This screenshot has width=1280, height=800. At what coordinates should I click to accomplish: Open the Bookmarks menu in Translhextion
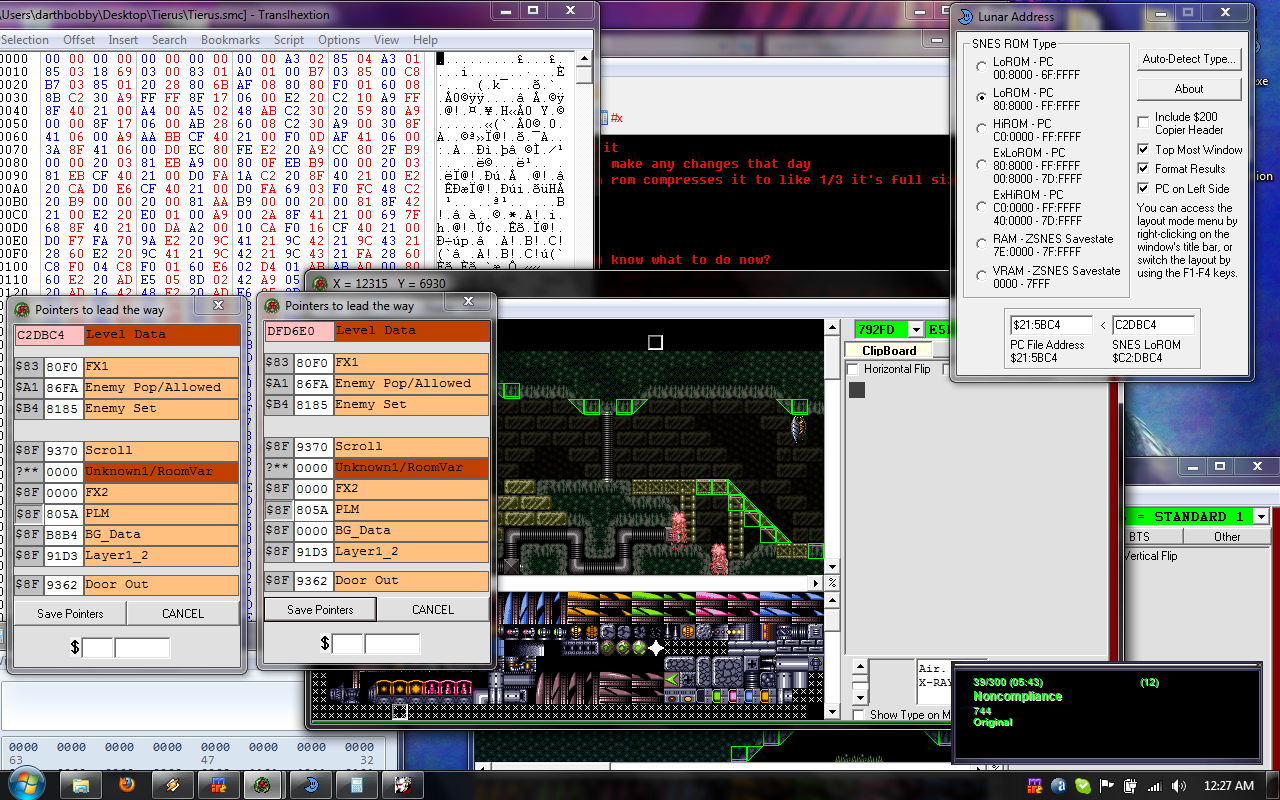pos(230,40)
